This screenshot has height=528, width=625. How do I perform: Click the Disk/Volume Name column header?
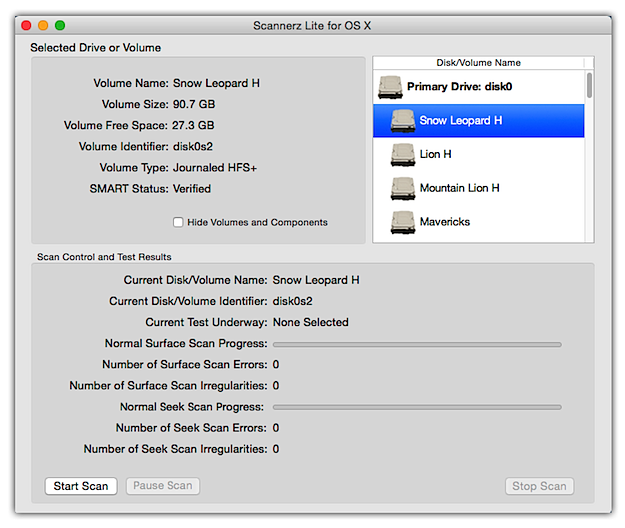pos(478,63)
